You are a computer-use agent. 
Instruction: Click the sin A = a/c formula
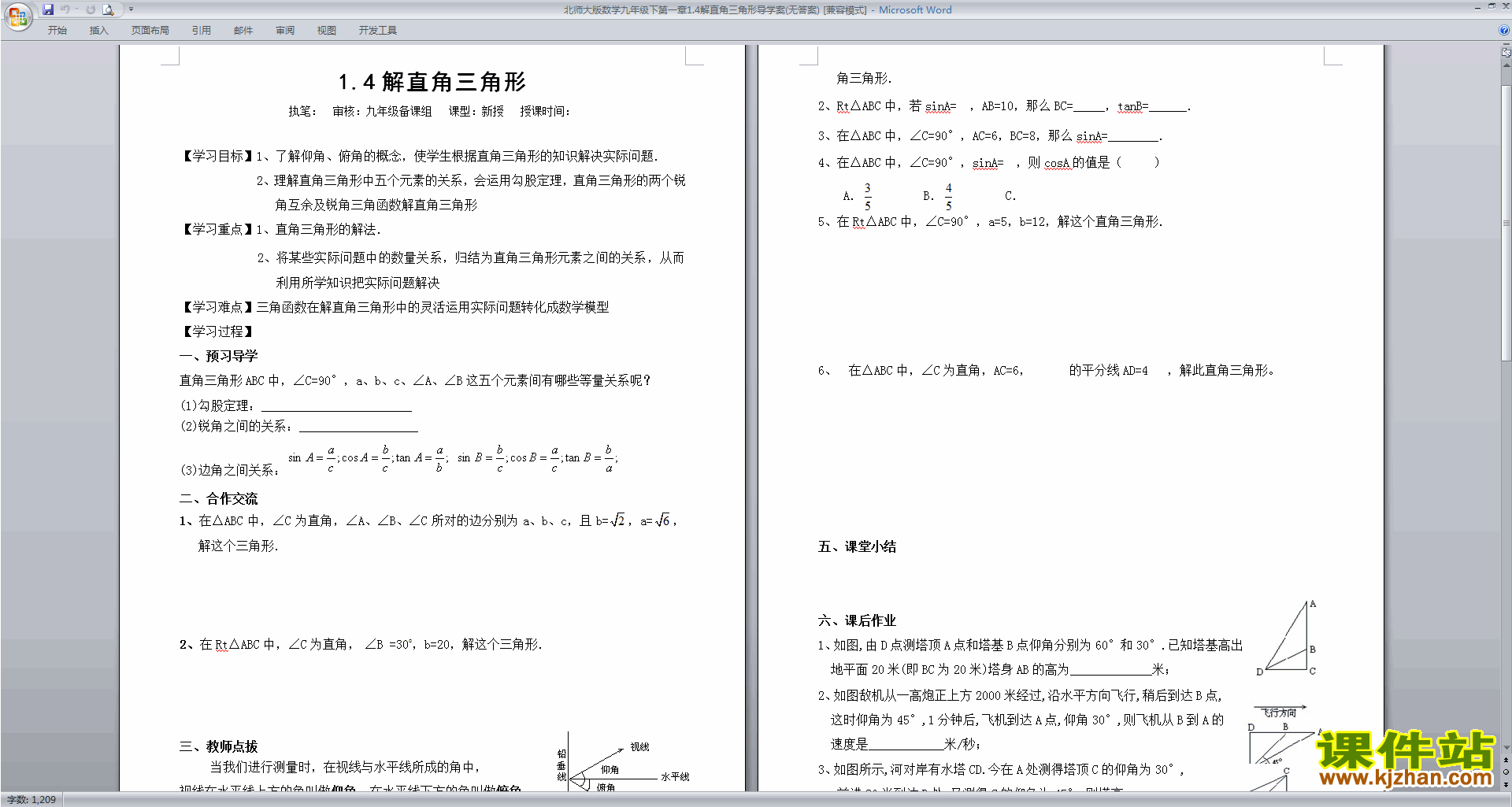pyautogui.click(x=313, y=458)
